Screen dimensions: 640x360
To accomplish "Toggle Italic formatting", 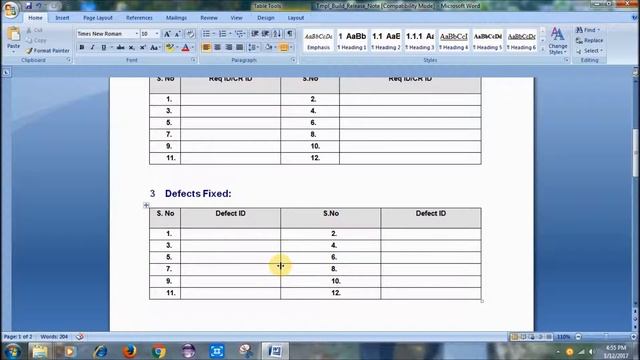I will coord(92,47).
